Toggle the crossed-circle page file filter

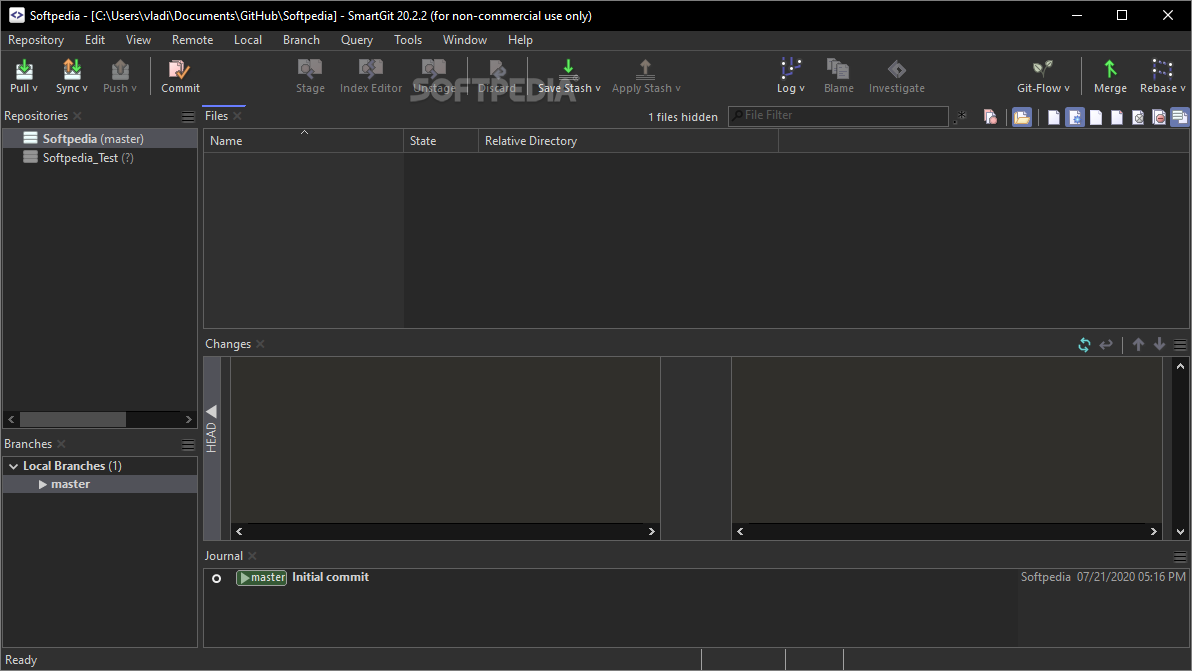[x=1138, y=117]
